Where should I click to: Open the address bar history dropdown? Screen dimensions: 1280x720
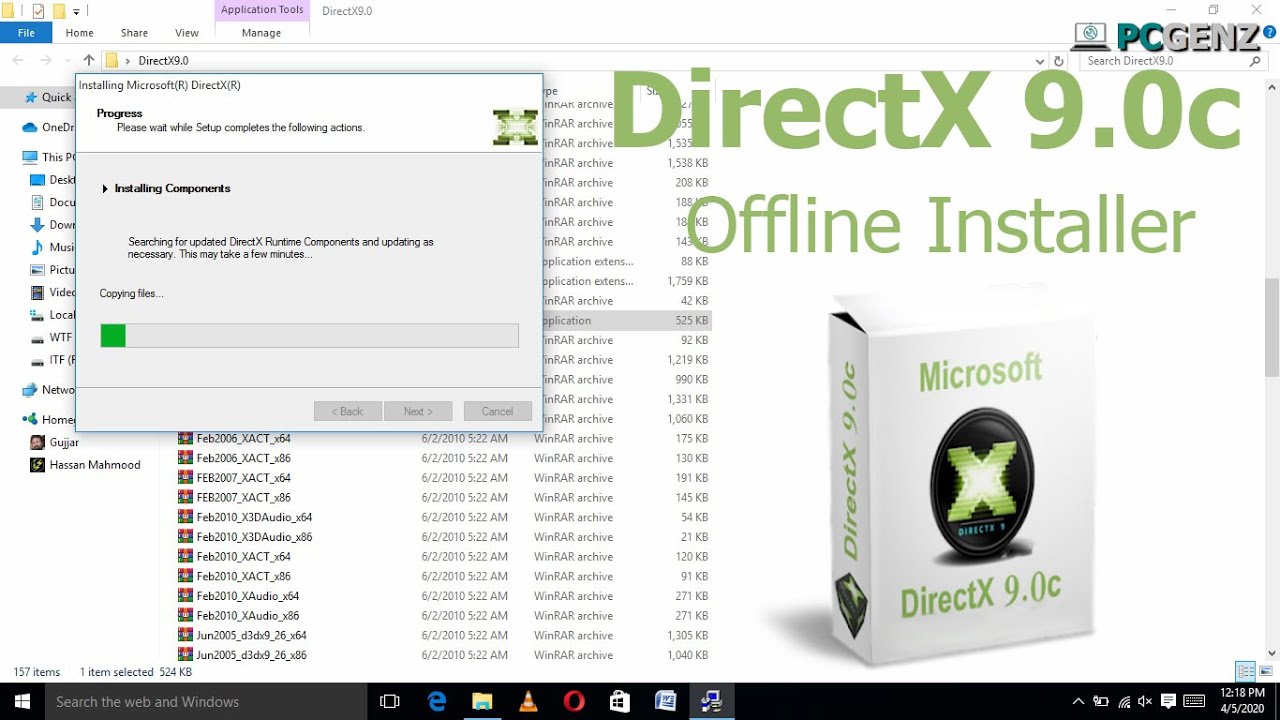(1041, 61)
